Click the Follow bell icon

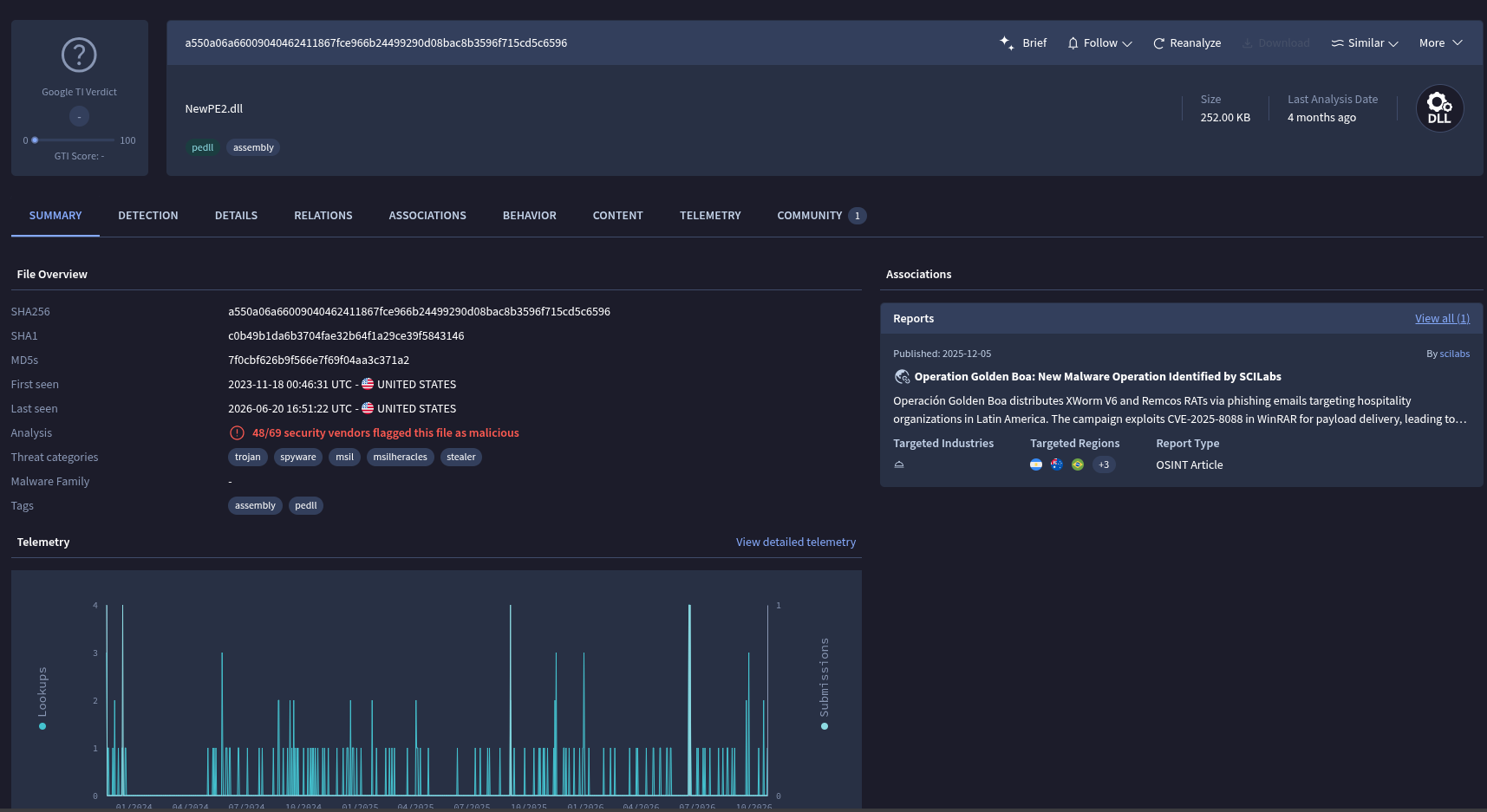pyautogui.click(x=1073, y=43)
